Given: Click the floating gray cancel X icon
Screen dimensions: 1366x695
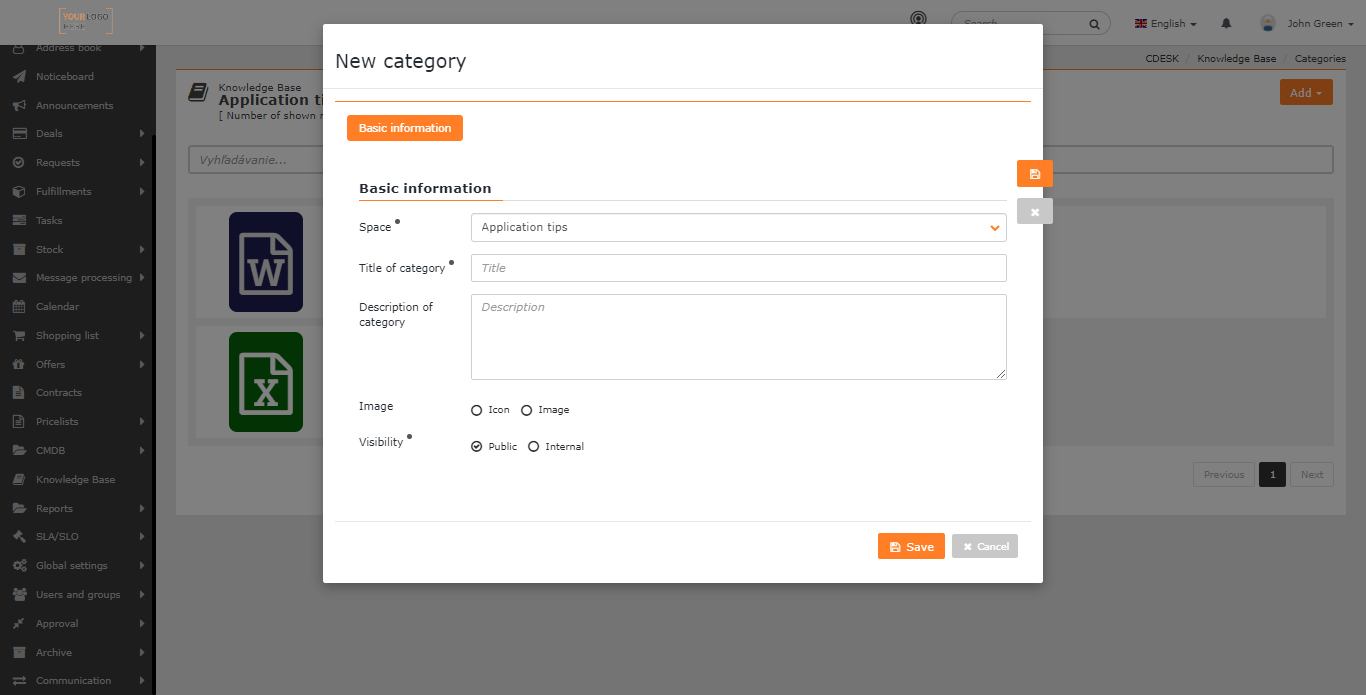Looking at the screenshot, I should click(x=1035, y=211).
